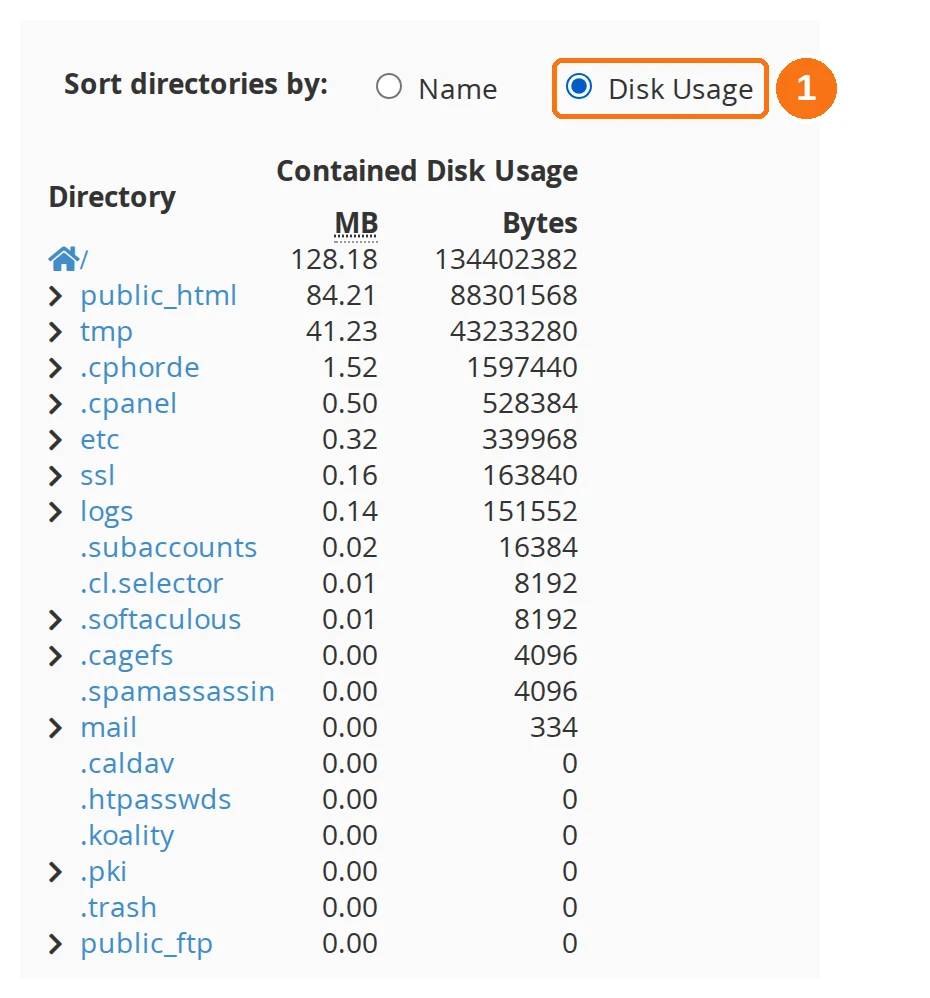Screen dimensions: 930x998
Task: Open the public_html directory link
Action: [x=159, y=296]
